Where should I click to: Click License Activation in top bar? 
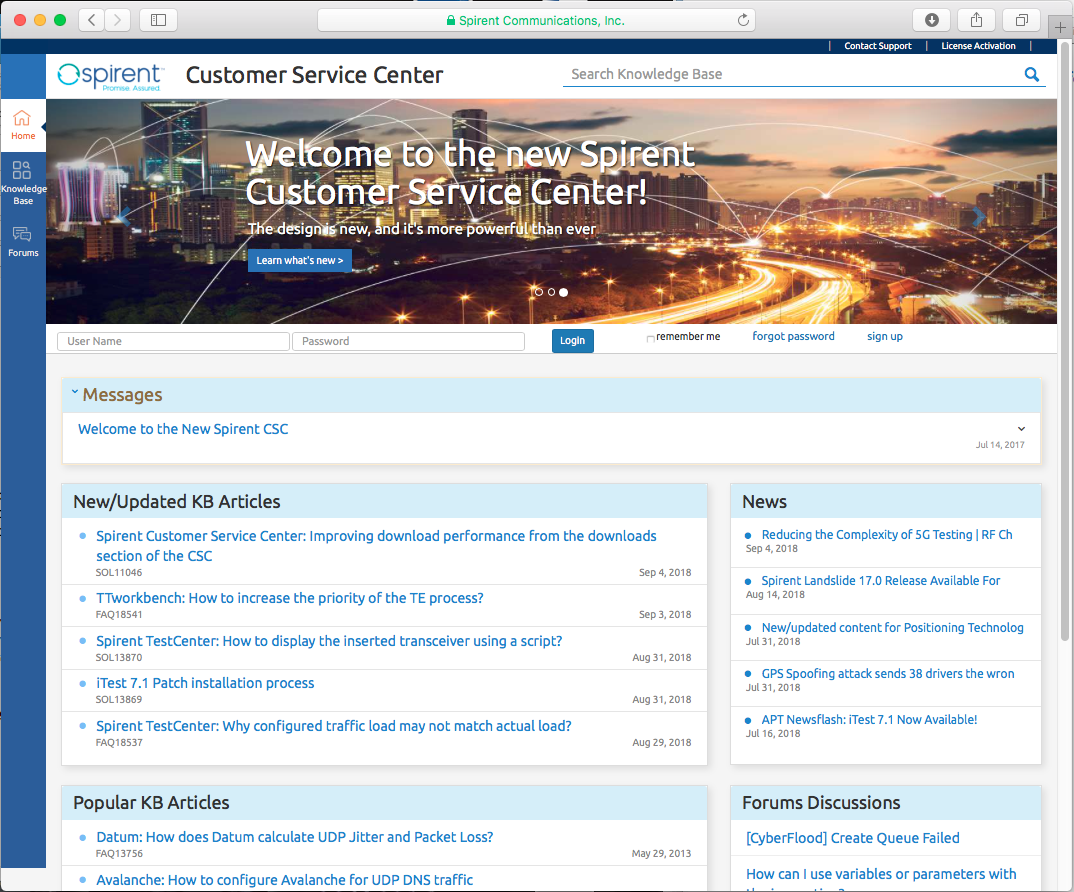[978, 46]
